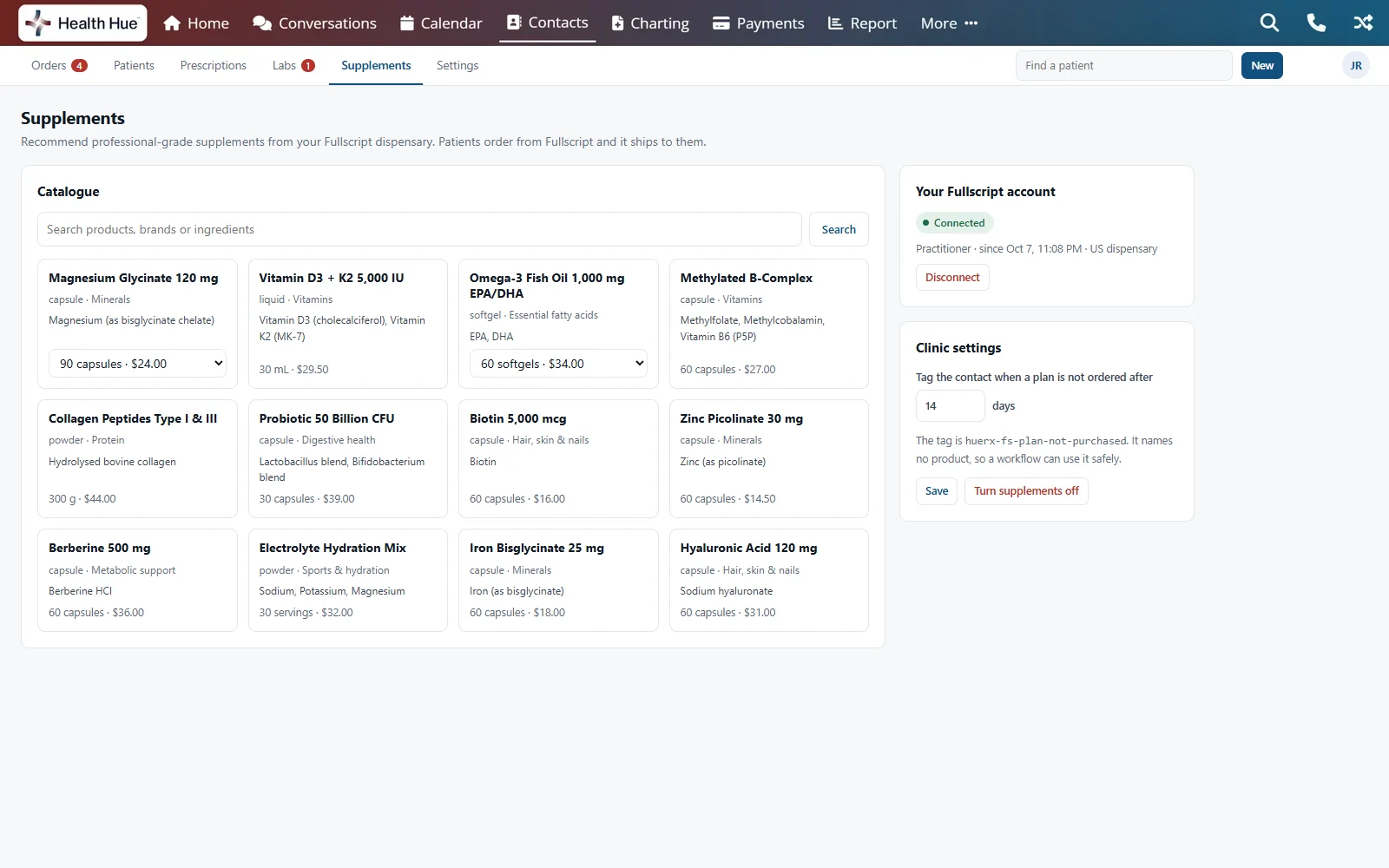The image size is (1389, 868).
Task: Select the Berberine 500 mg card
Action: [137, 580]
